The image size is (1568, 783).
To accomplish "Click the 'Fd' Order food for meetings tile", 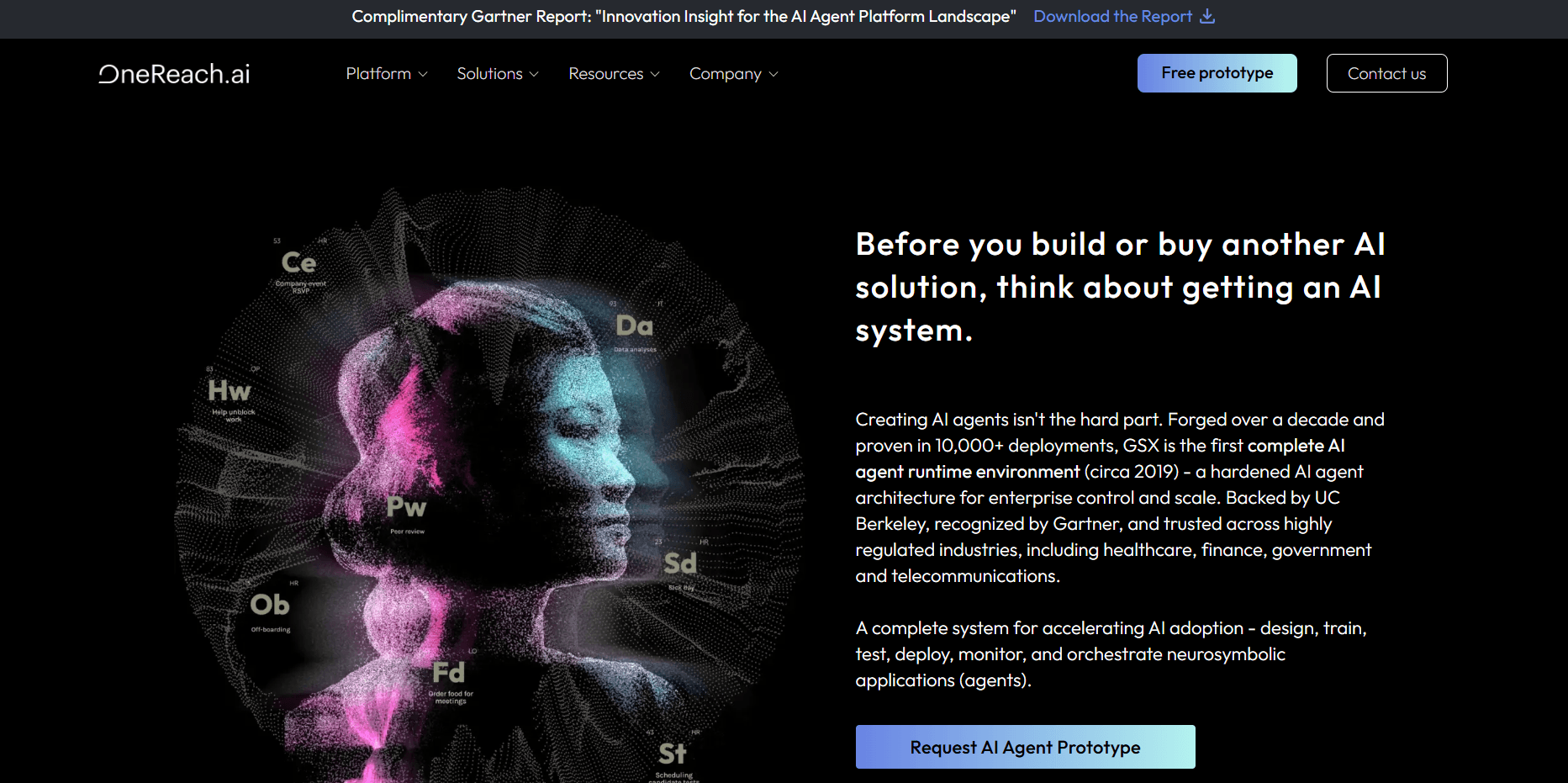I will pyautogui.click(x=451, y=673).
